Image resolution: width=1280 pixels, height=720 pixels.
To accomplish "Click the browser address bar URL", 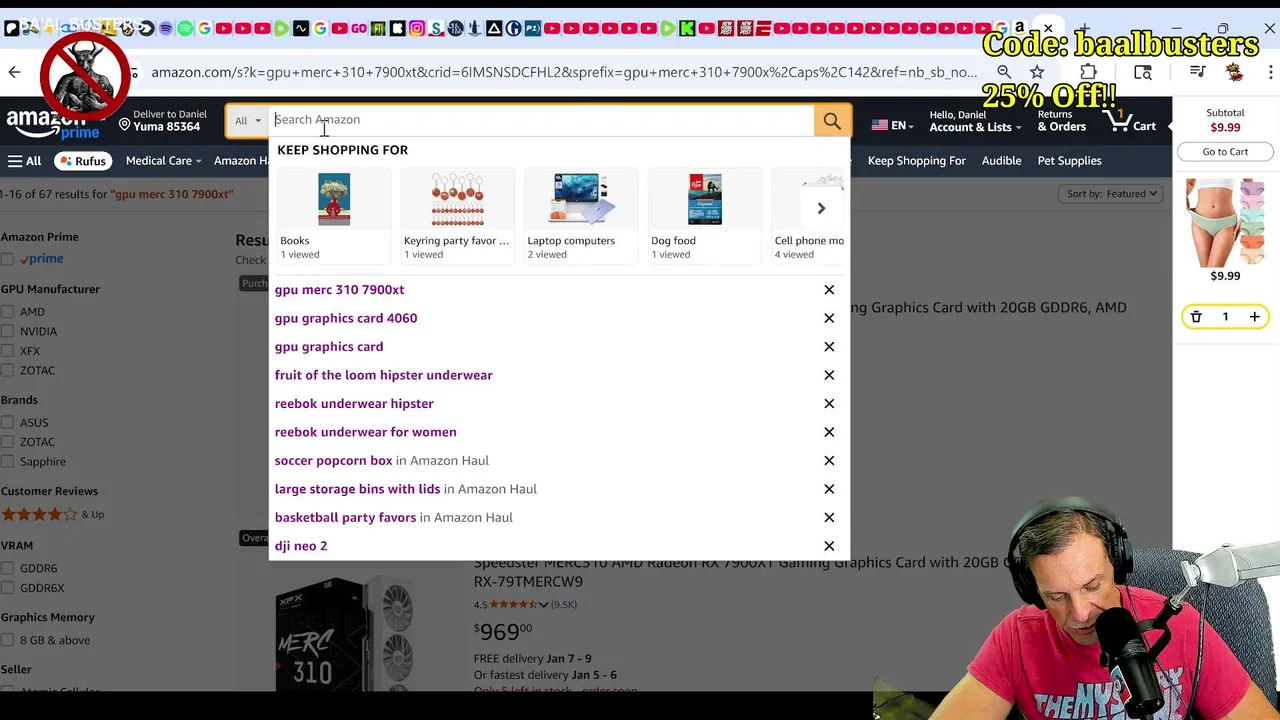I will point(564,72).
